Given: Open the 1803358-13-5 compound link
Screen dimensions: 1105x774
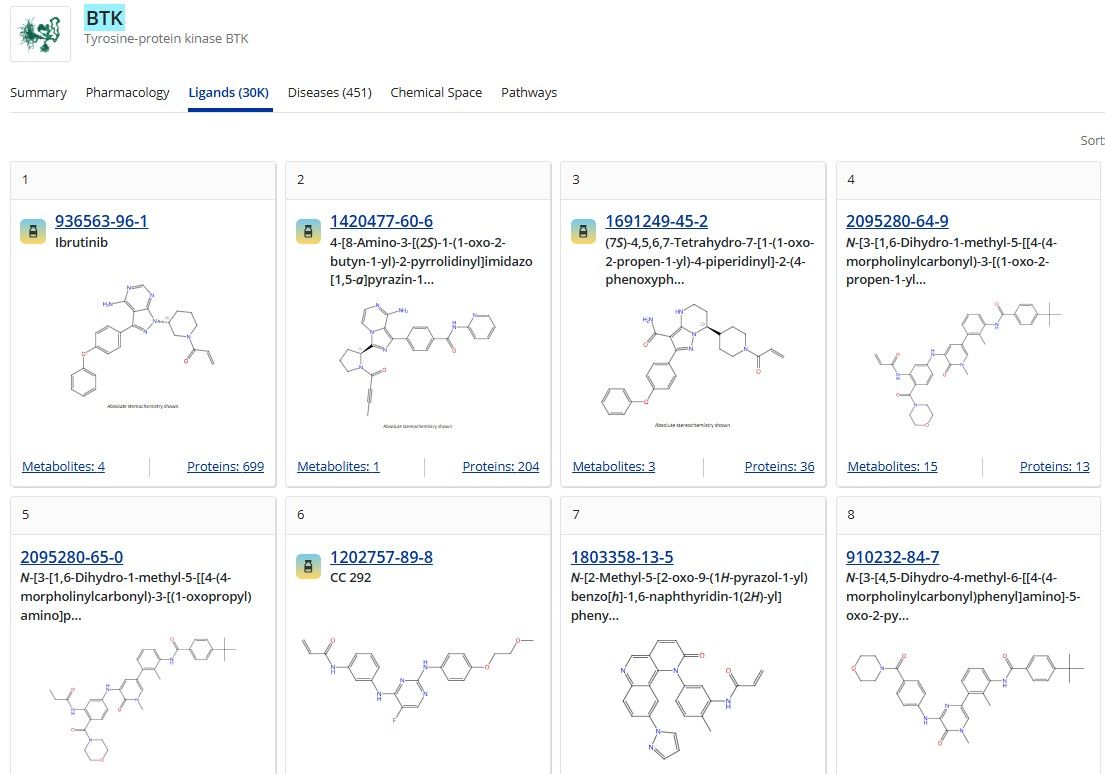Looking at the screenshot, I should [622, 557].
